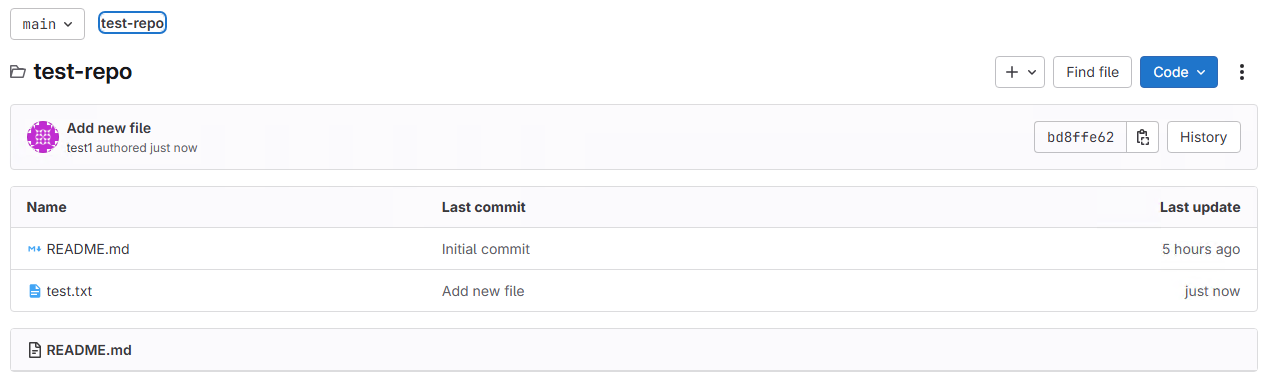This screenshot has height=388, width=1276.
Task: Open the Code dropdown button
Action: click(x=1179, y=72)
